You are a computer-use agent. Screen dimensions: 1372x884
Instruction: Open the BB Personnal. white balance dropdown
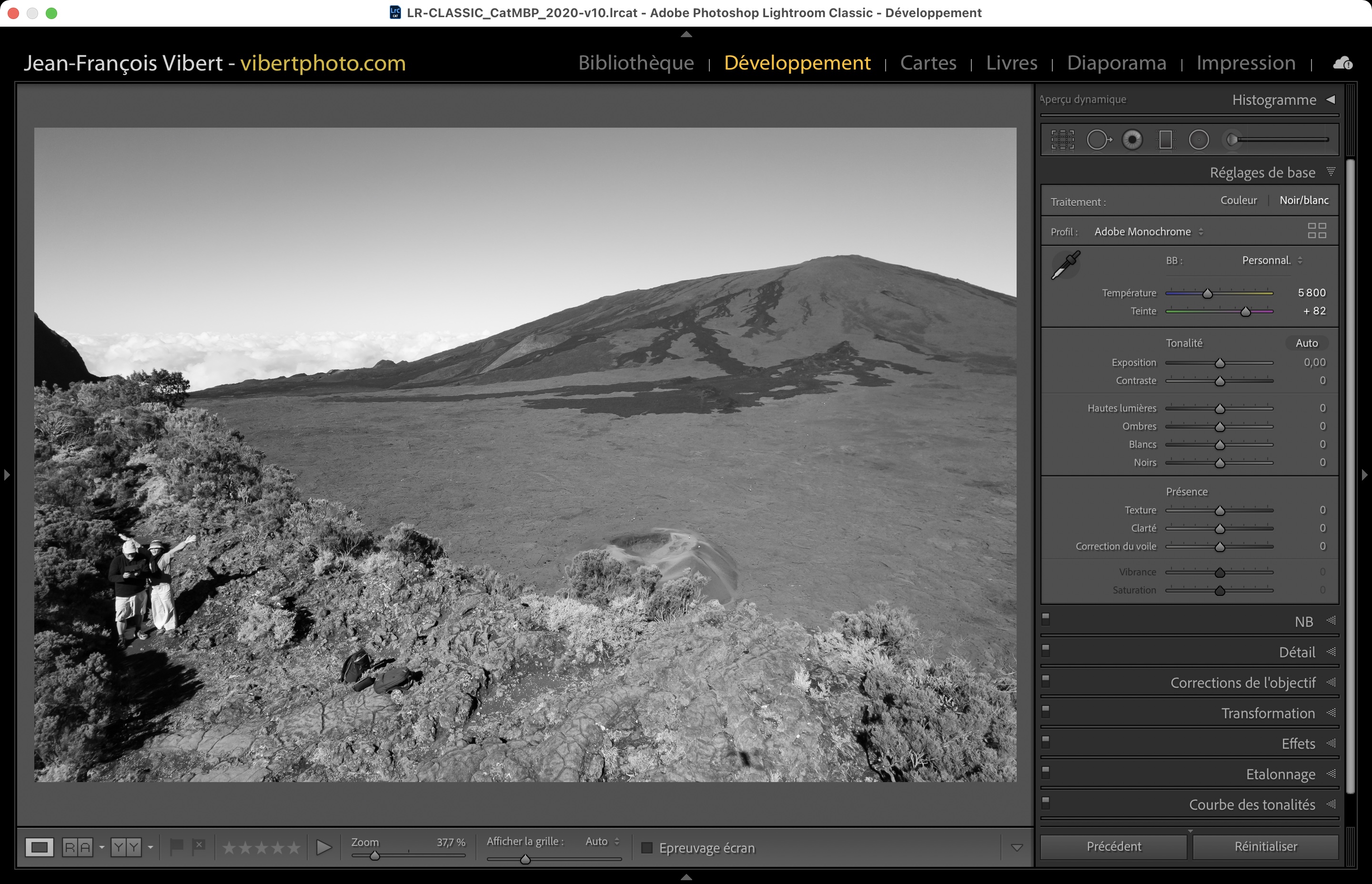[x=1271, y=261]
